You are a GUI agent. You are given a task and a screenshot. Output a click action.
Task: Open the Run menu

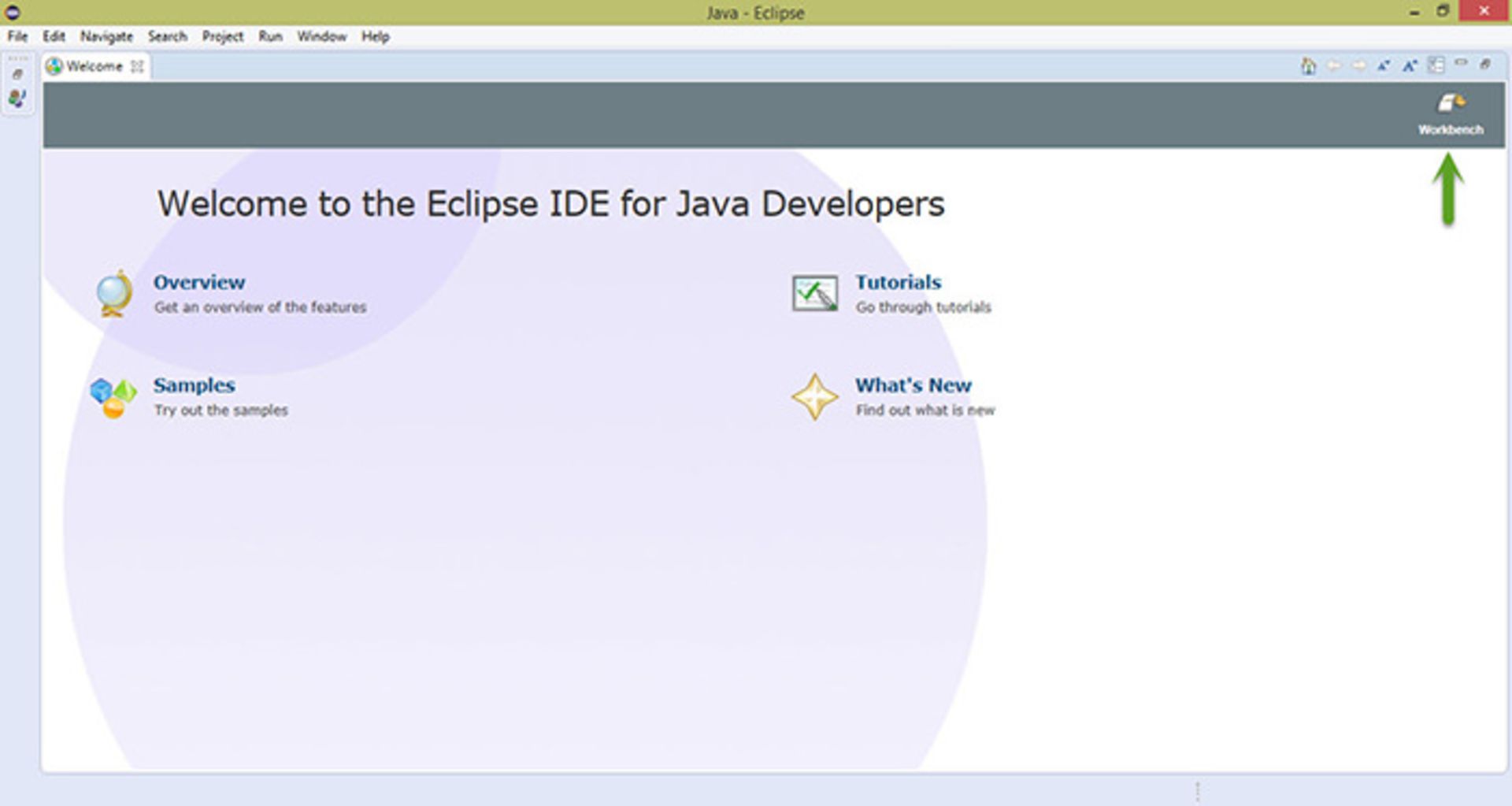tap(270, 36)
